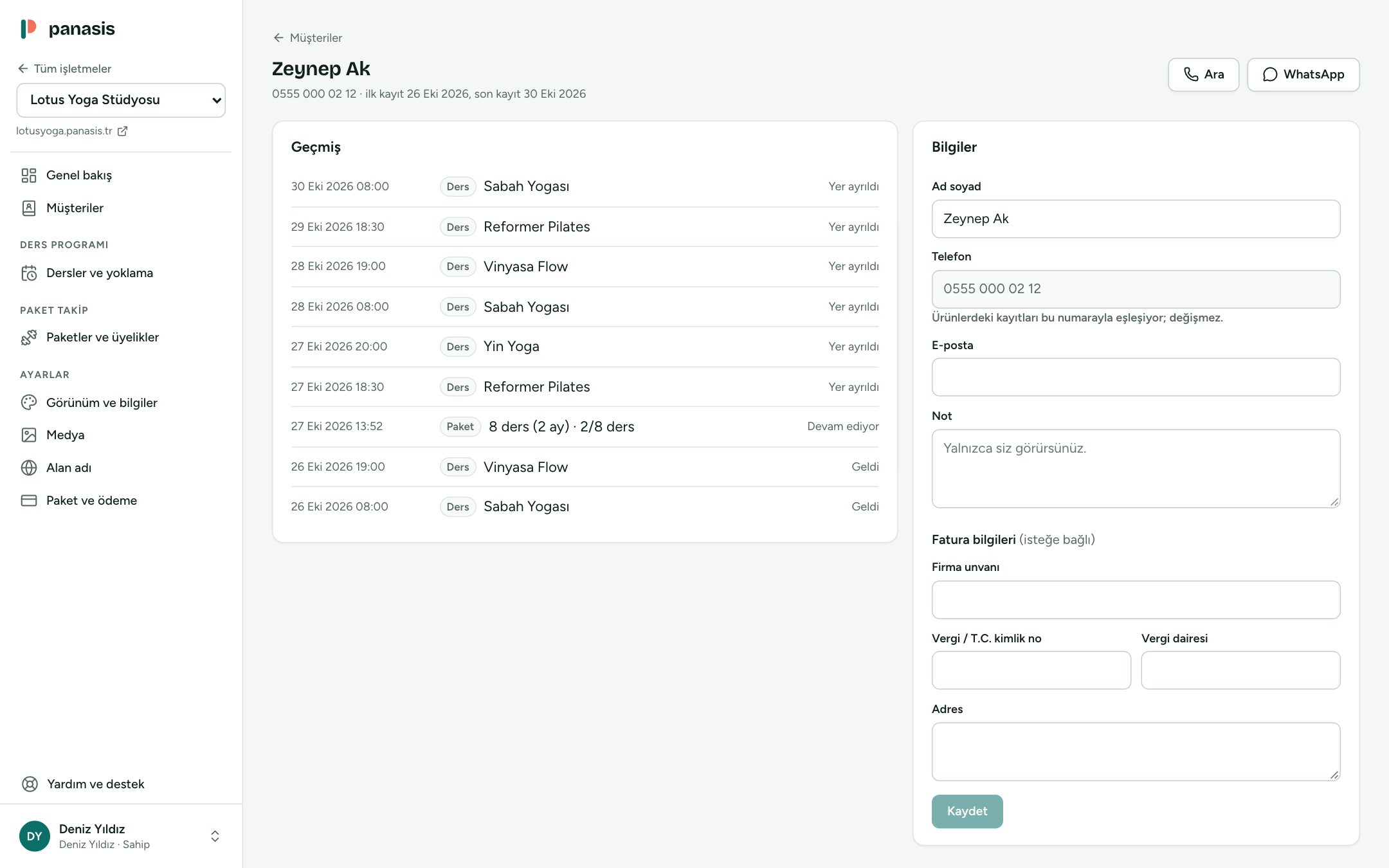Click the Vergi / T.C. kimlik no field
The image size is (1389, 868).
click(1031, 670)
